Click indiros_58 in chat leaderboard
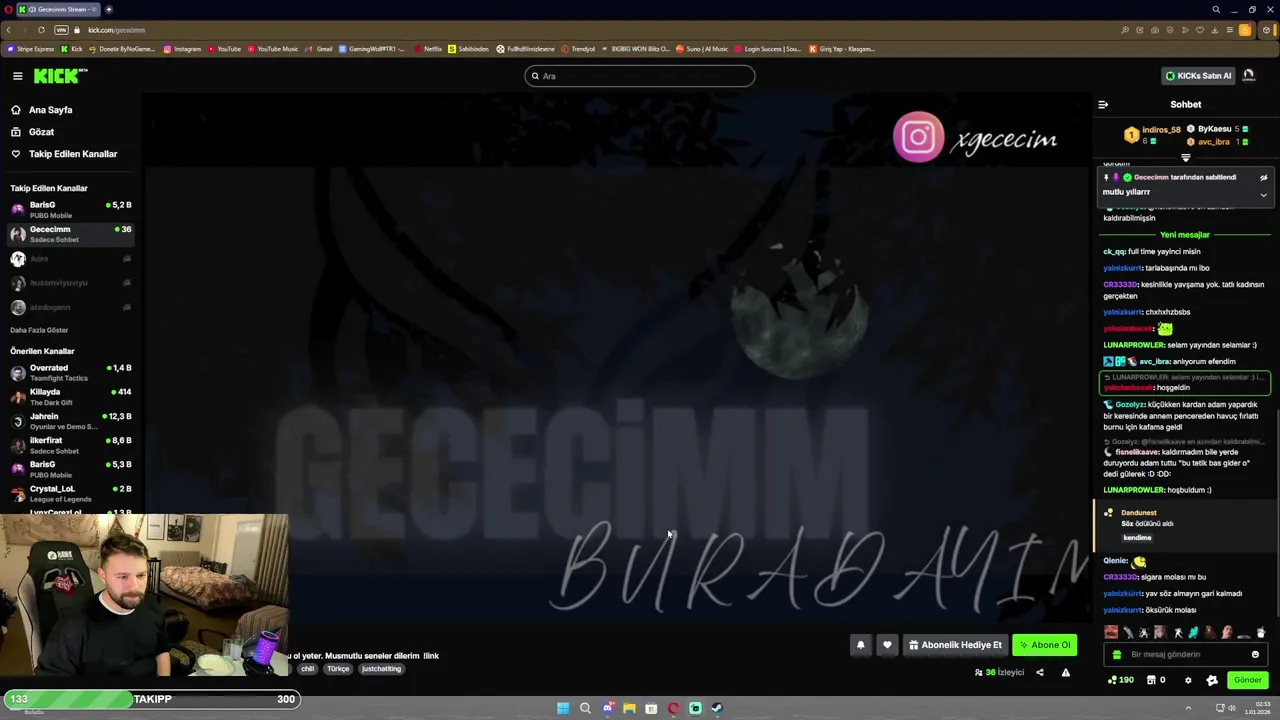 pos(1161,130)
